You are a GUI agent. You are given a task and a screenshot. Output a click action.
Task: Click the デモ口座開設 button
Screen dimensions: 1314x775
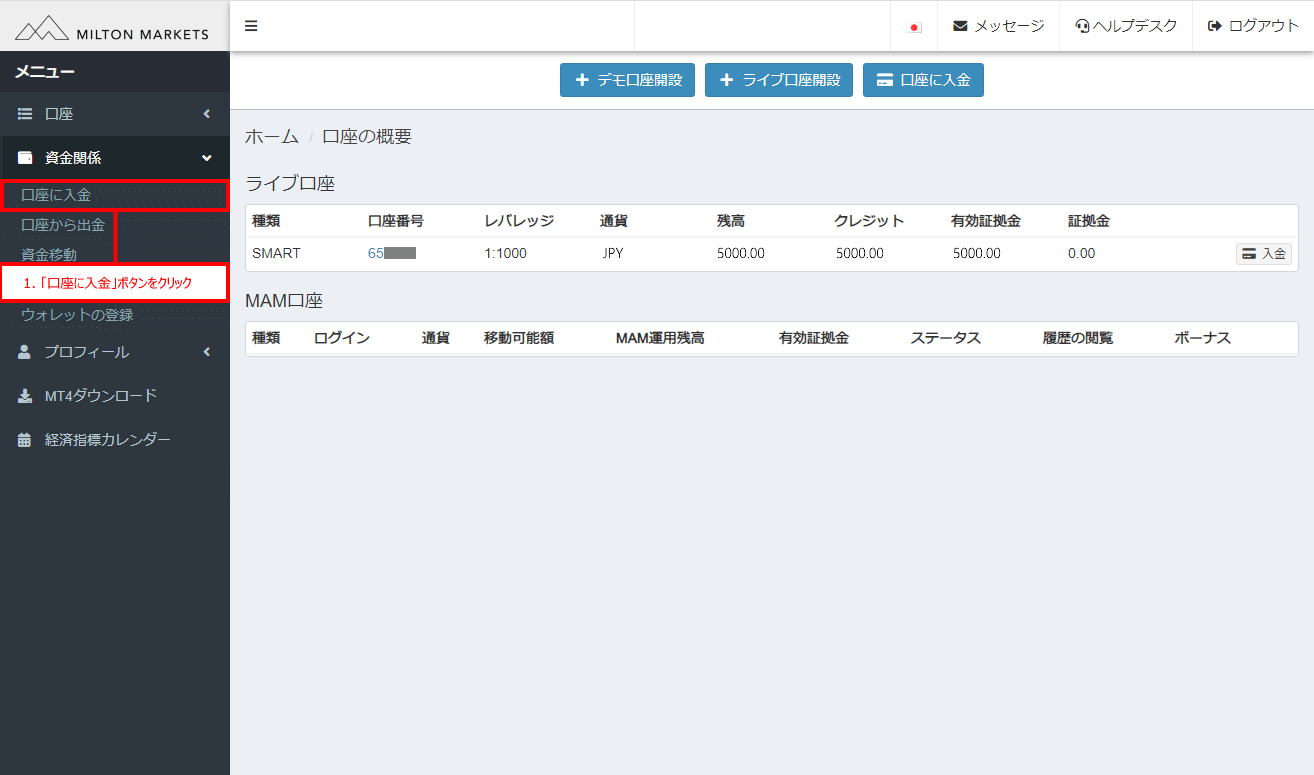coord(627,79)
